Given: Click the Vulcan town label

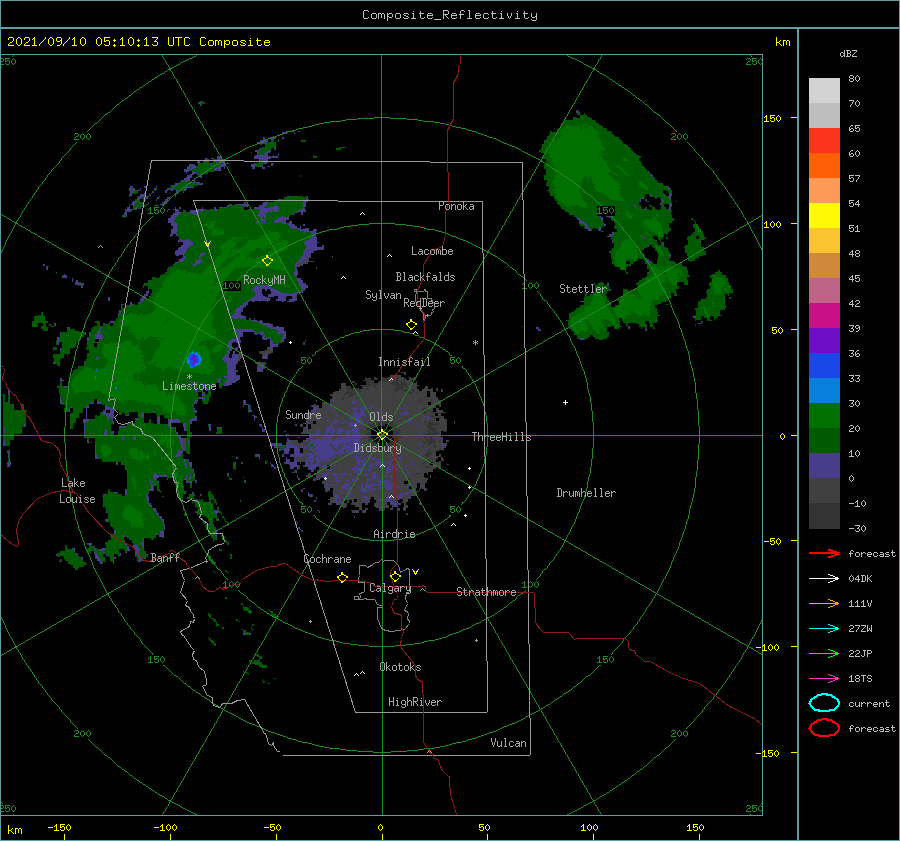Looking at the screenshot, I should [509, 743].
